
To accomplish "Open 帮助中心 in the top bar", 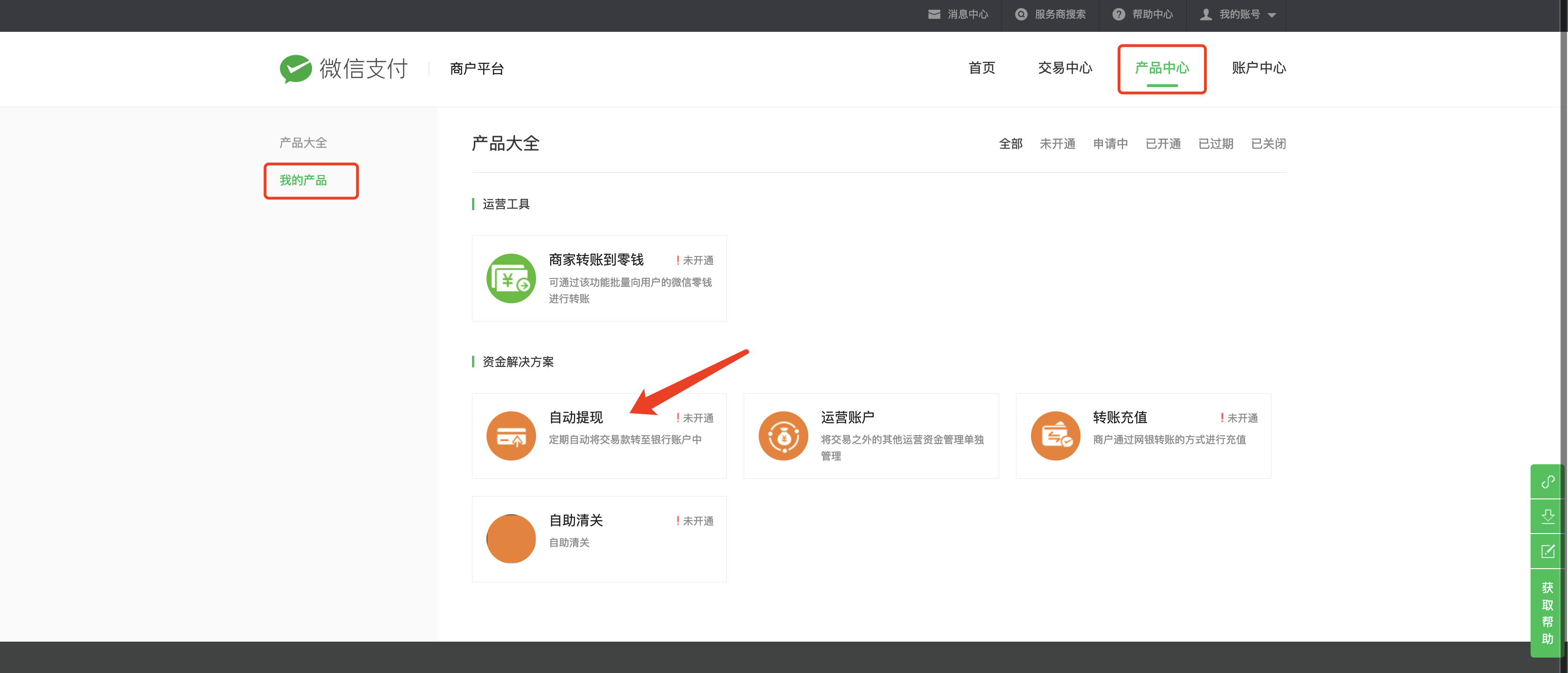I will tap(1152, 14).
